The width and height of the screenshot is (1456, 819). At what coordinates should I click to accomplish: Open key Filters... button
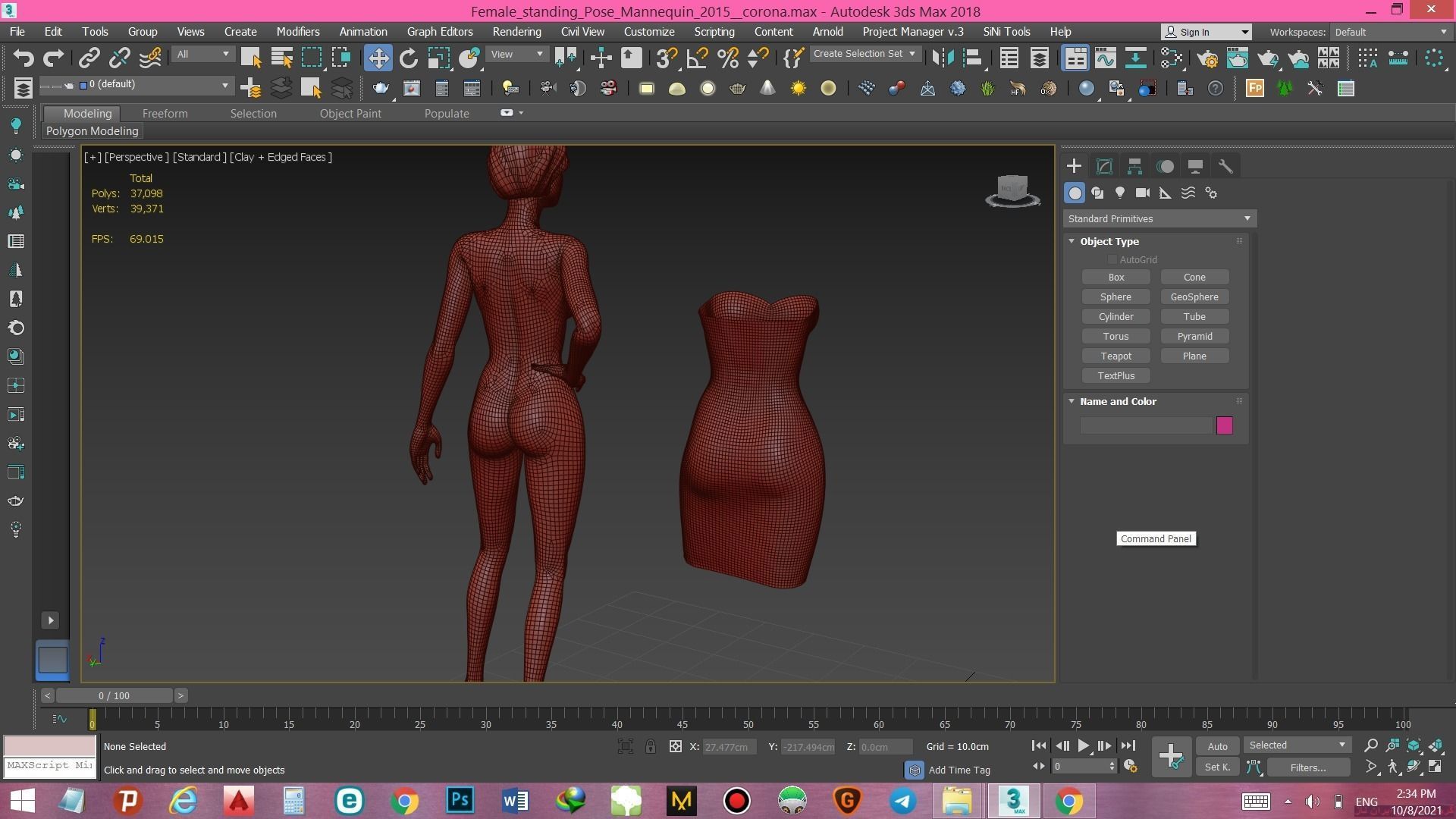[1307, 767]
